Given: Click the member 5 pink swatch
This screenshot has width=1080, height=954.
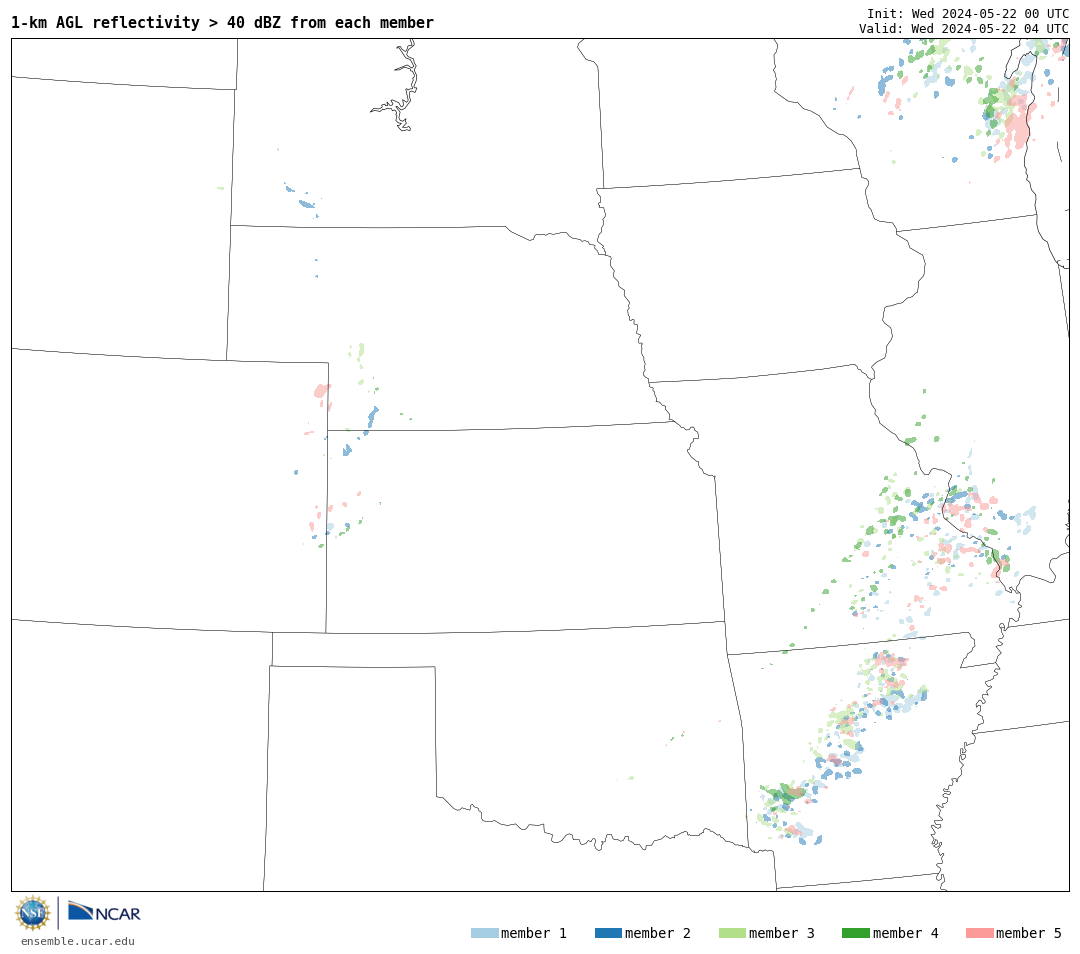Looking at the screenshot, I should [x=979, y=933].
